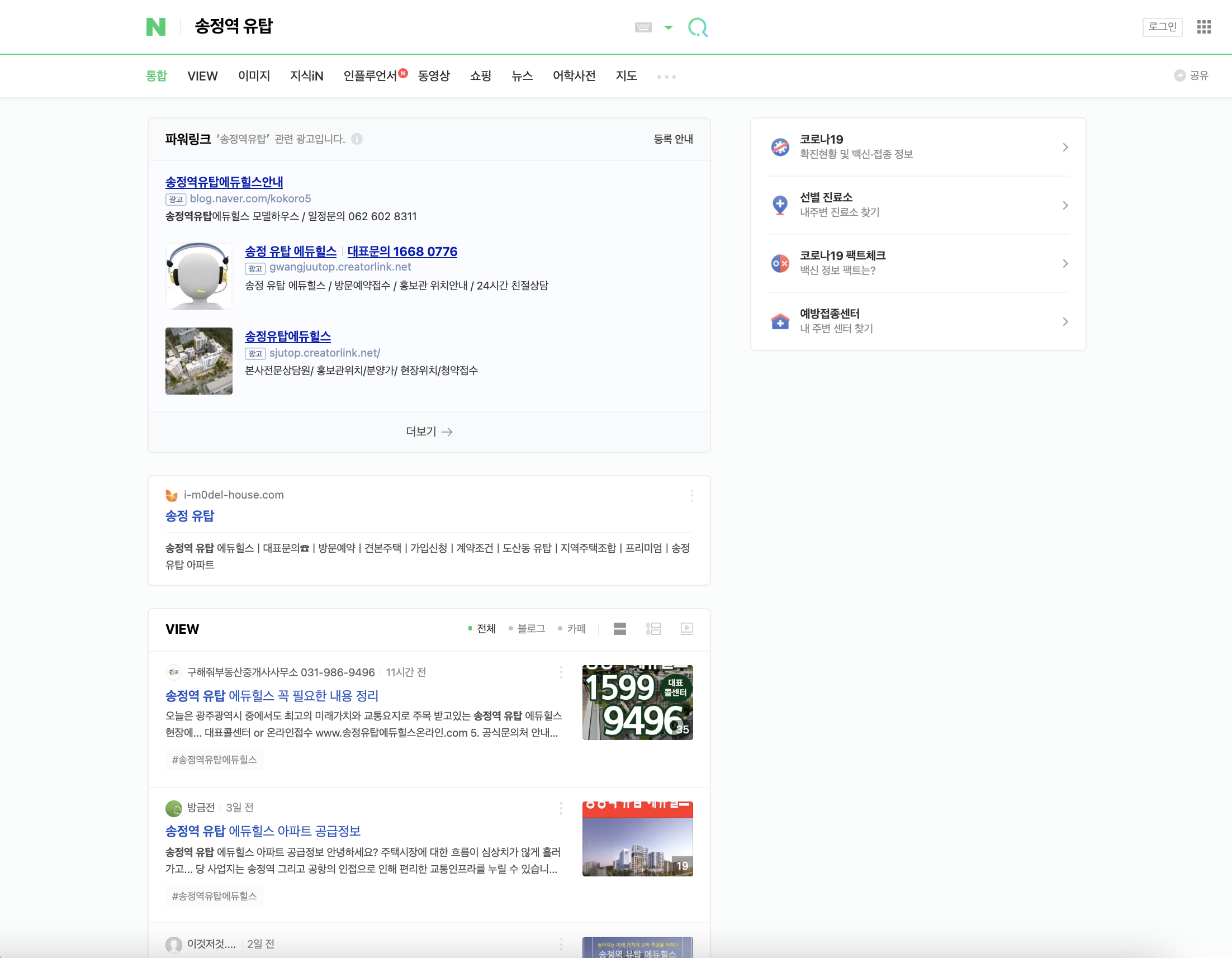Screen dimensions: 1232x958
Task: Click the 선별 진료소 location pin icon
Action: [x=780, y=205]
